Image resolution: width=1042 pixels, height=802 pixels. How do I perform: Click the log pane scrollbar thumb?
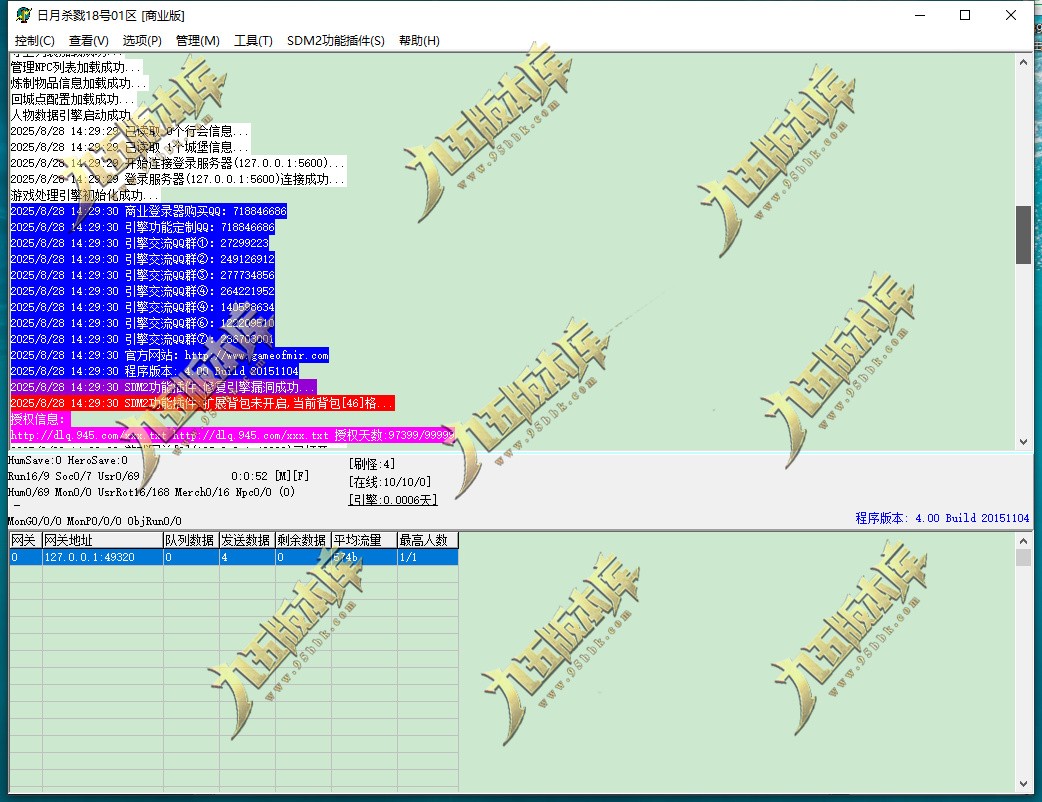(x=1023, y=235)
